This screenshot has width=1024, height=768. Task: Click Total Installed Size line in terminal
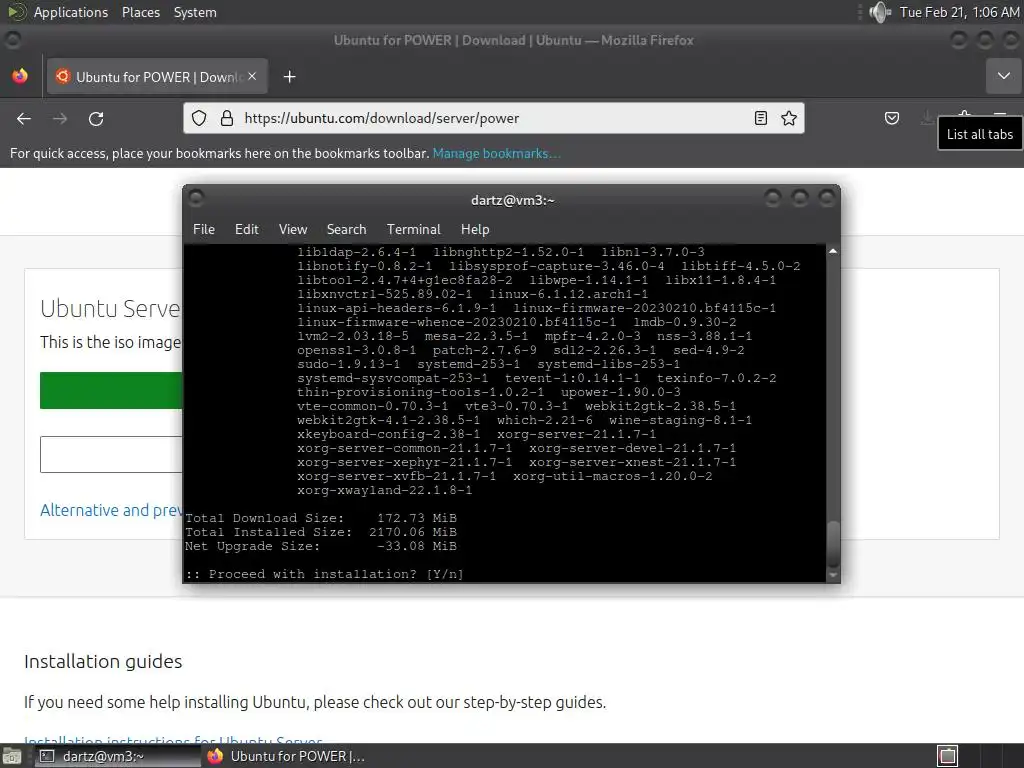[x=321, y=532]
